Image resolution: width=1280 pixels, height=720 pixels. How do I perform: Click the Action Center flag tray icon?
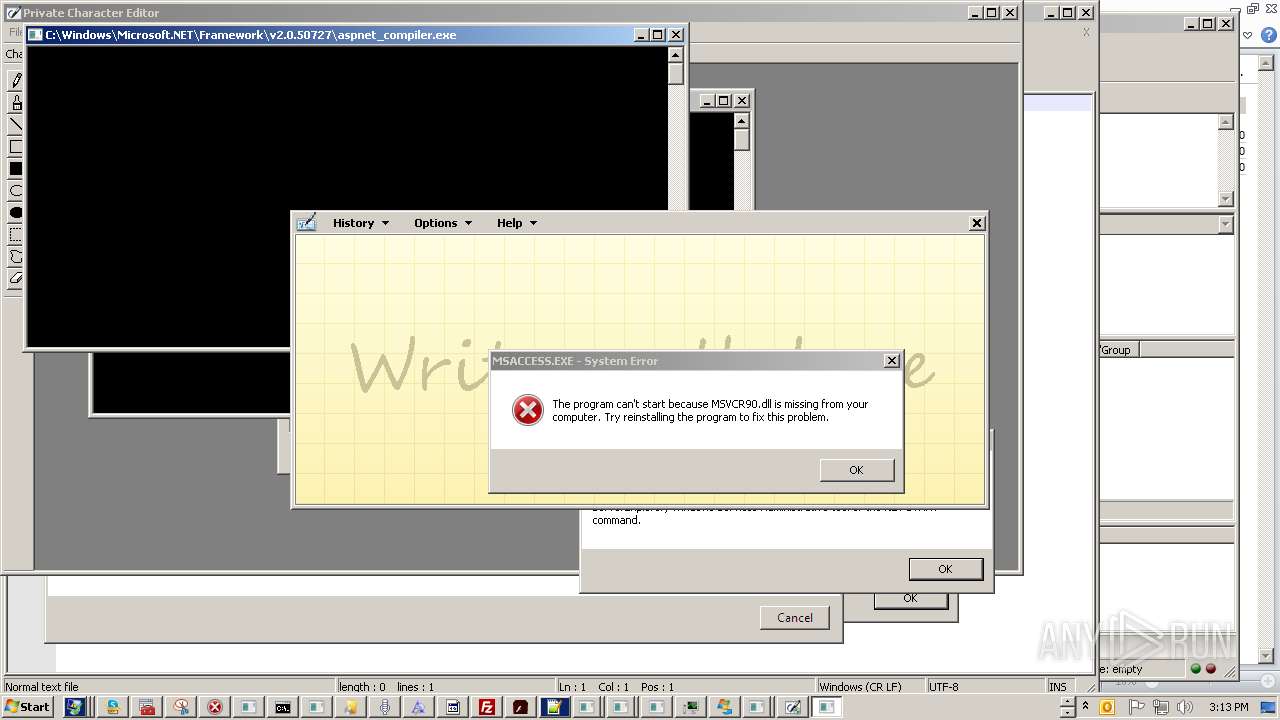(x=1135, y=707)
